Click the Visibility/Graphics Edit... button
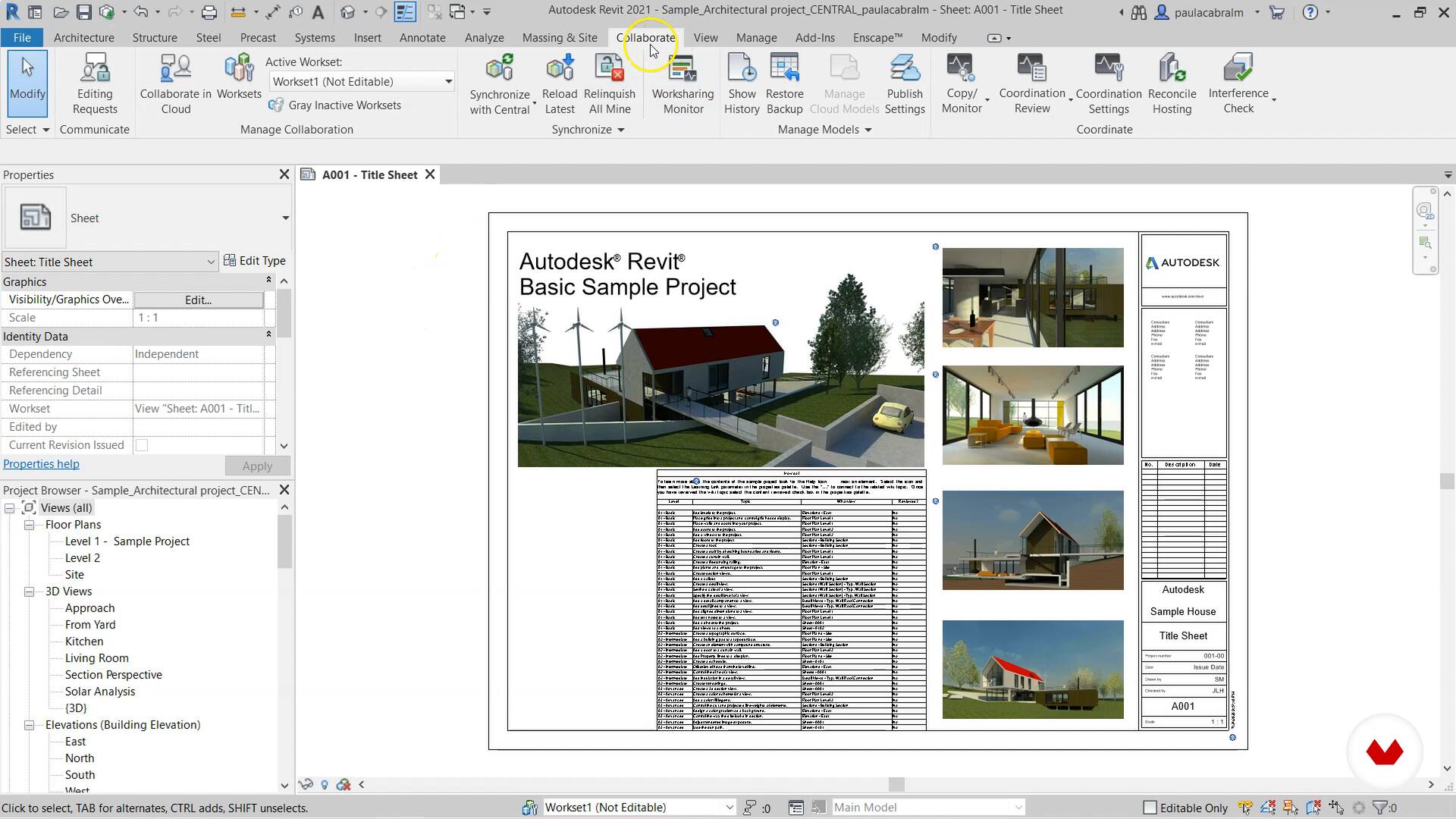1456x819 pixels. (199, 300)
